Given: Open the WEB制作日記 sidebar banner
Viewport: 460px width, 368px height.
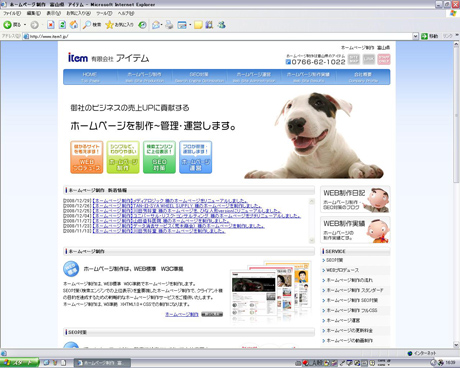Looking at the screenshot, I should 355,199.
